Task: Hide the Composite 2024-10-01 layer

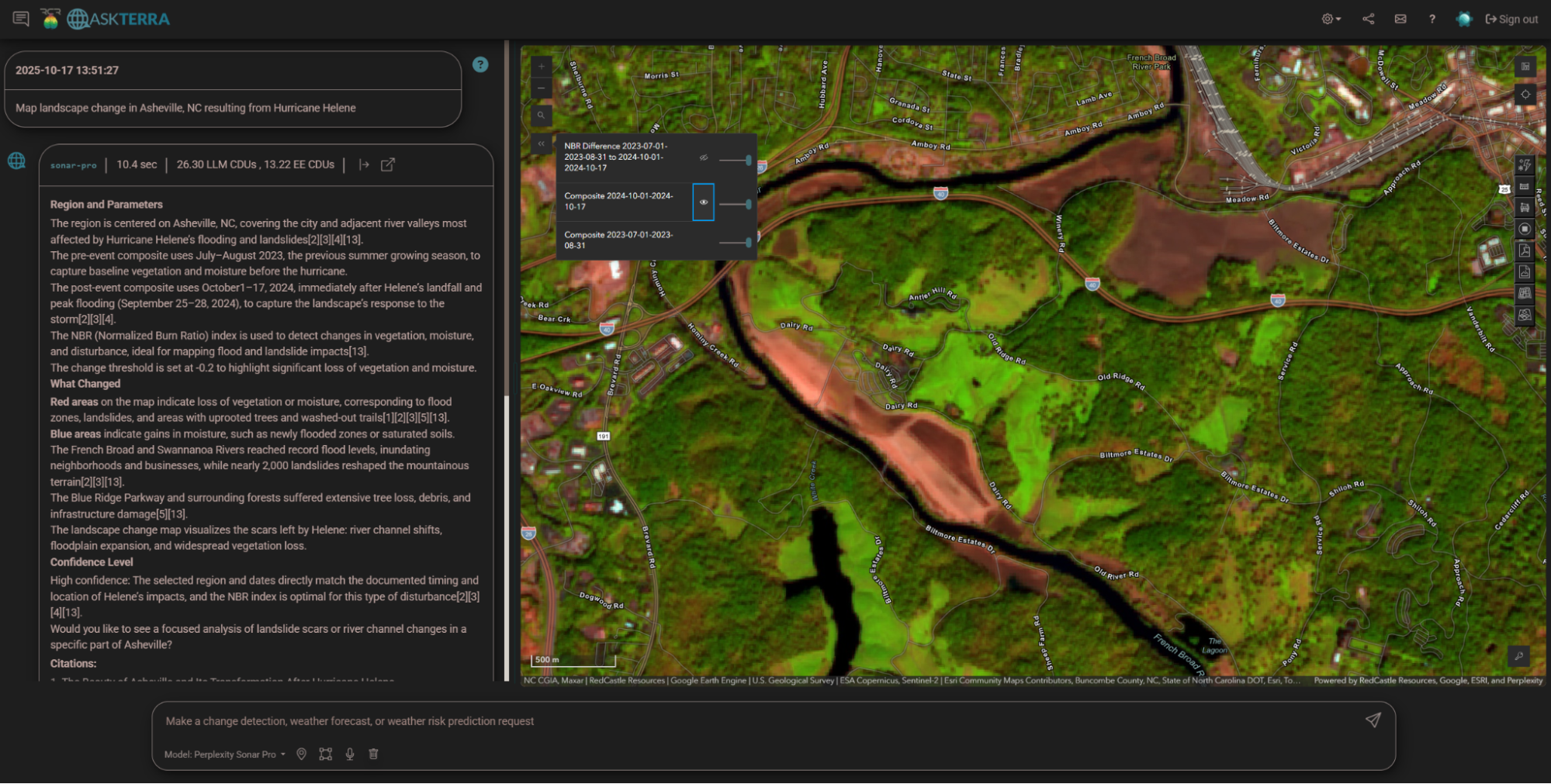Action: point(703,202)
